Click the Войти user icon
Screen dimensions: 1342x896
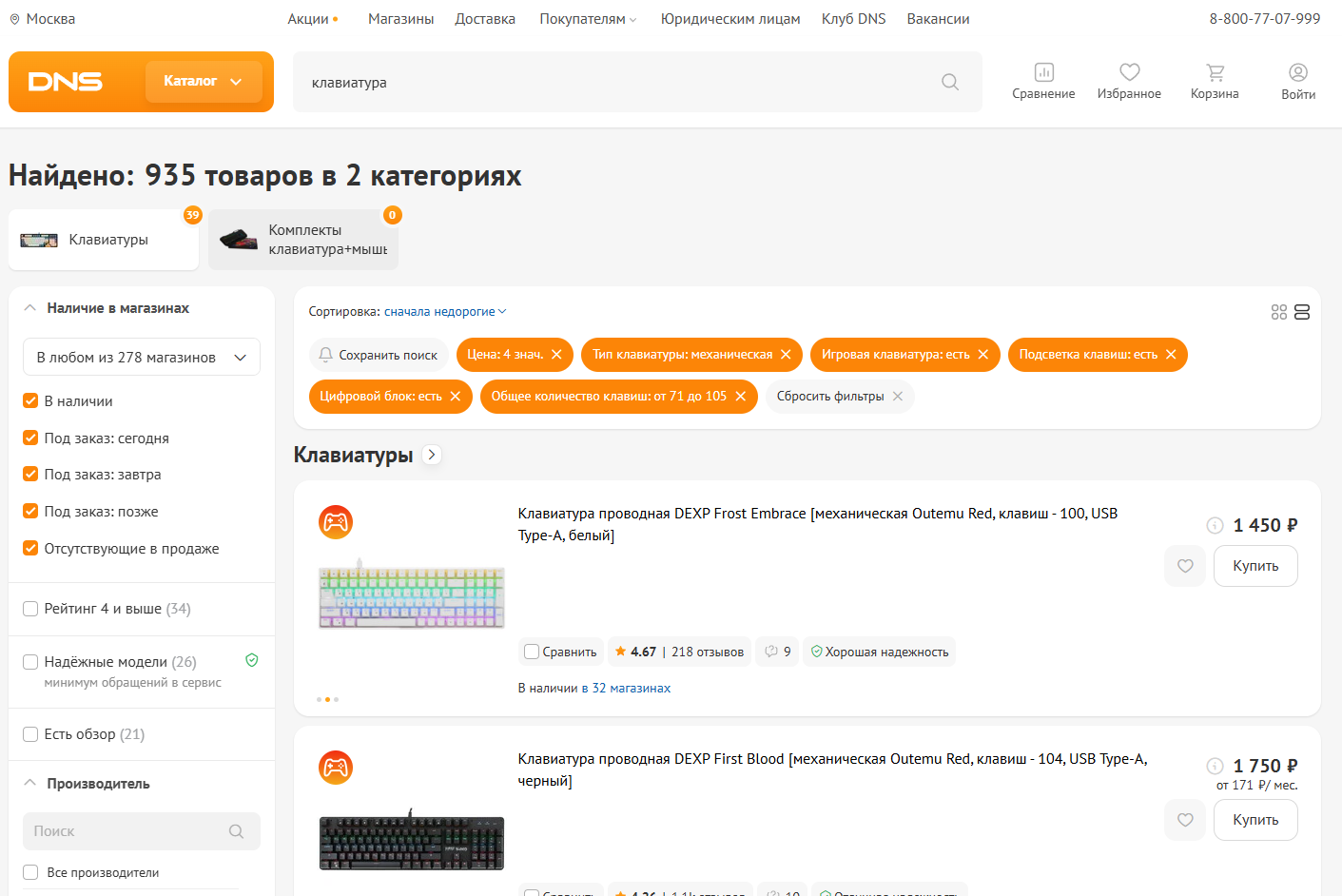pos(1298,72)
